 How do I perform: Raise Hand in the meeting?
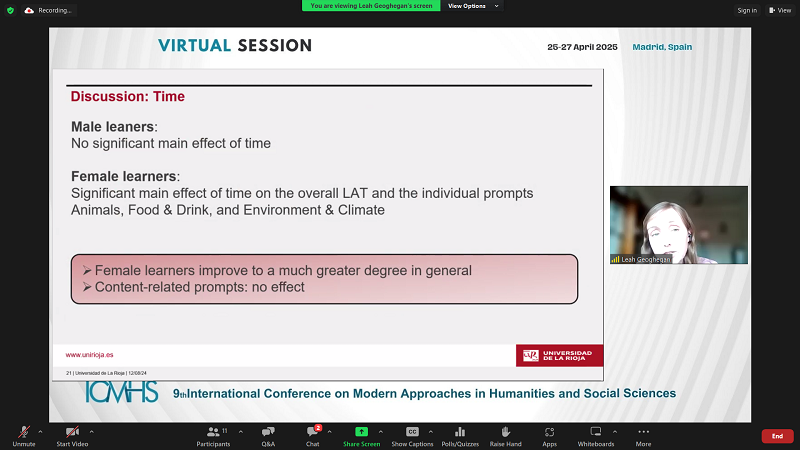pyautogui.click(x=506, y=435)
